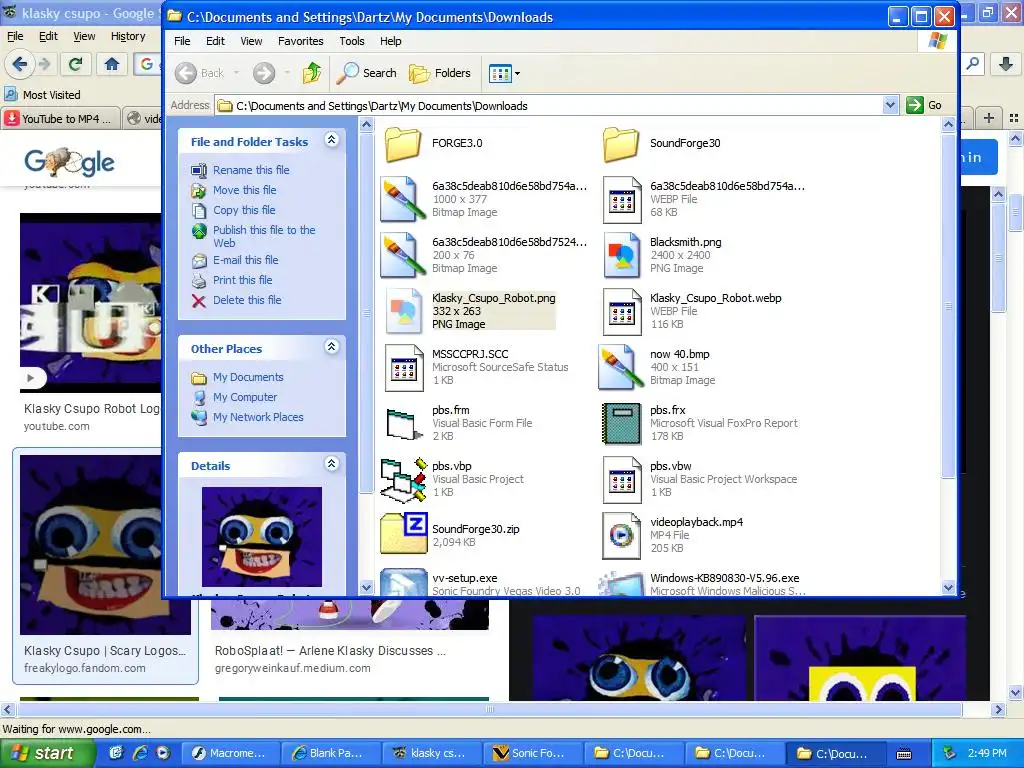This screenshot has height=768, width=1024.
Task: Click the browser downloads arrow icon
Action: tap(1006, 64)
